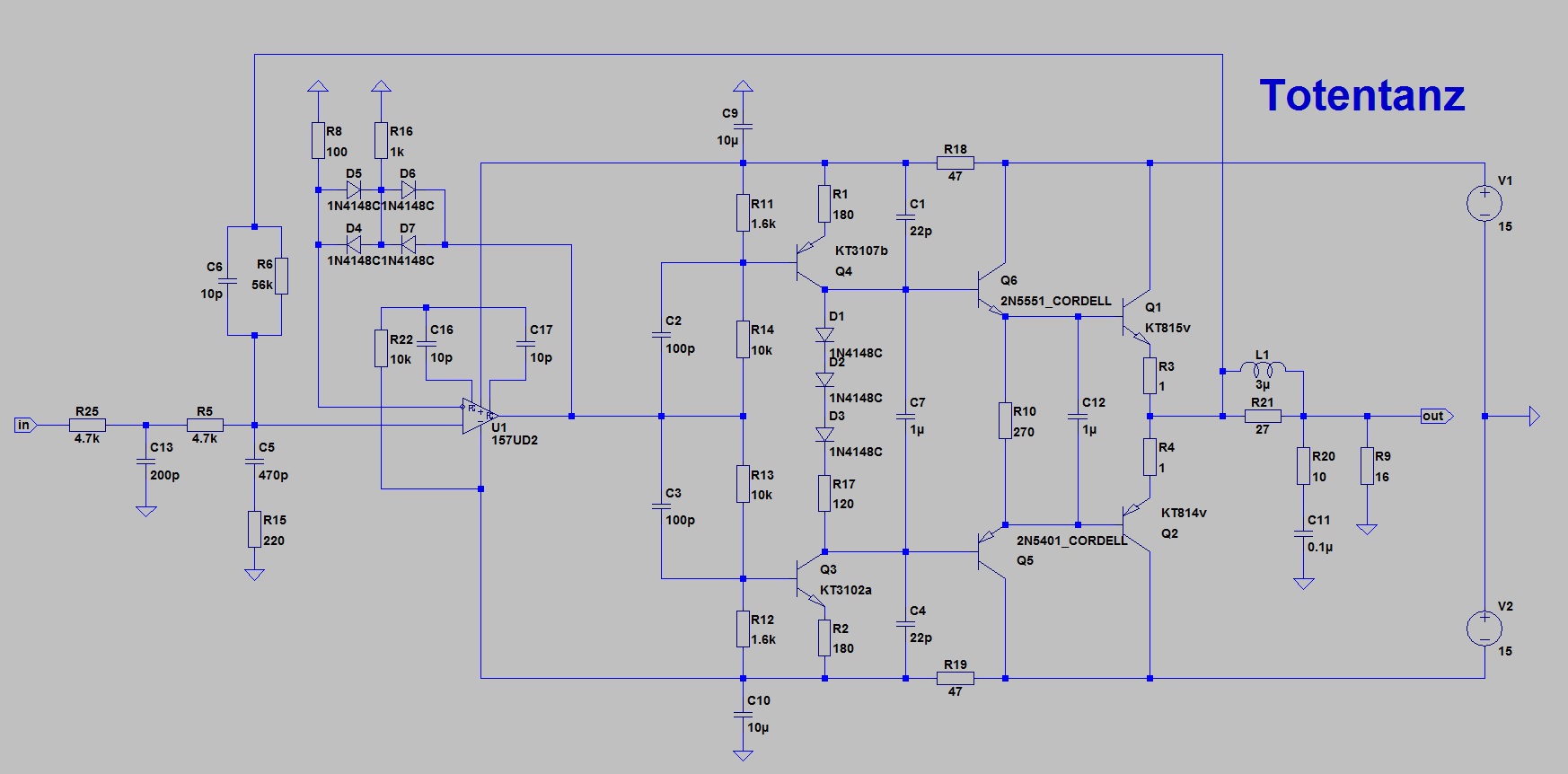Image resolution: width=1568 pixels, height=774 pixels.
Task: Click the R15 resistor symbol
Action: click(x=254, y=529)
